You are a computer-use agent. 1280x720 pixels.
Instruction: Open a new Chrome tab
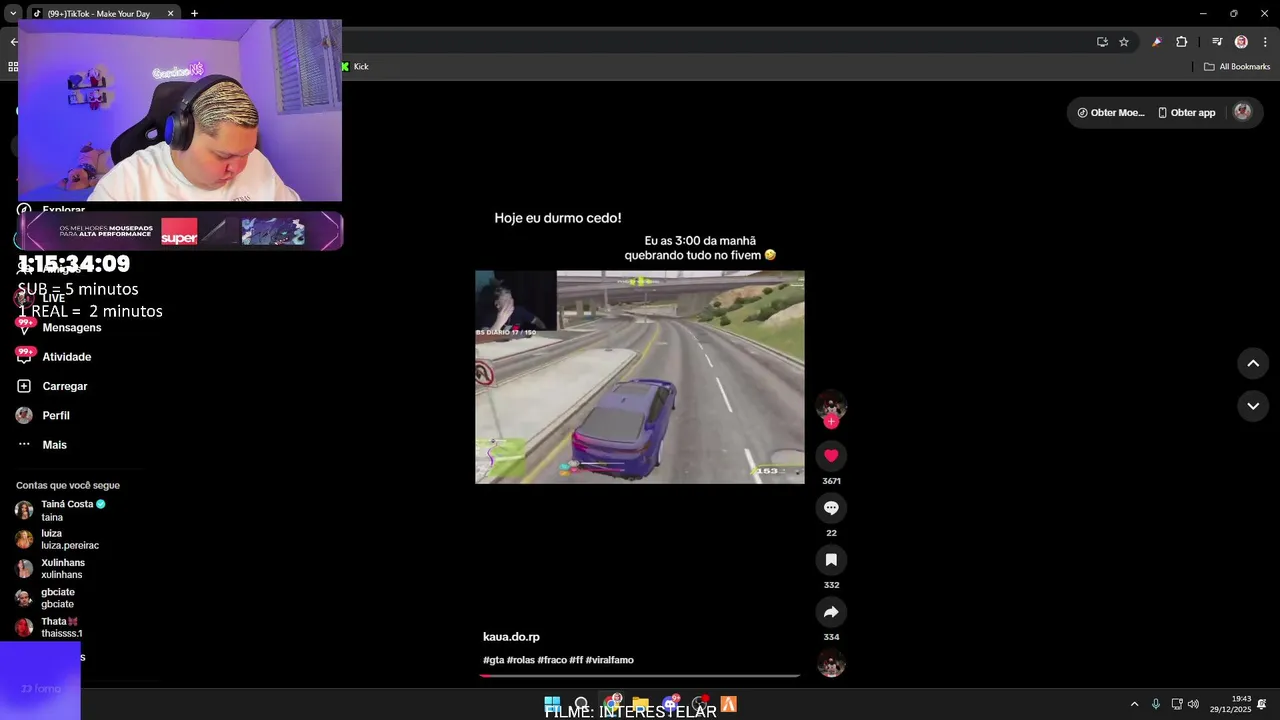point(194,13)
